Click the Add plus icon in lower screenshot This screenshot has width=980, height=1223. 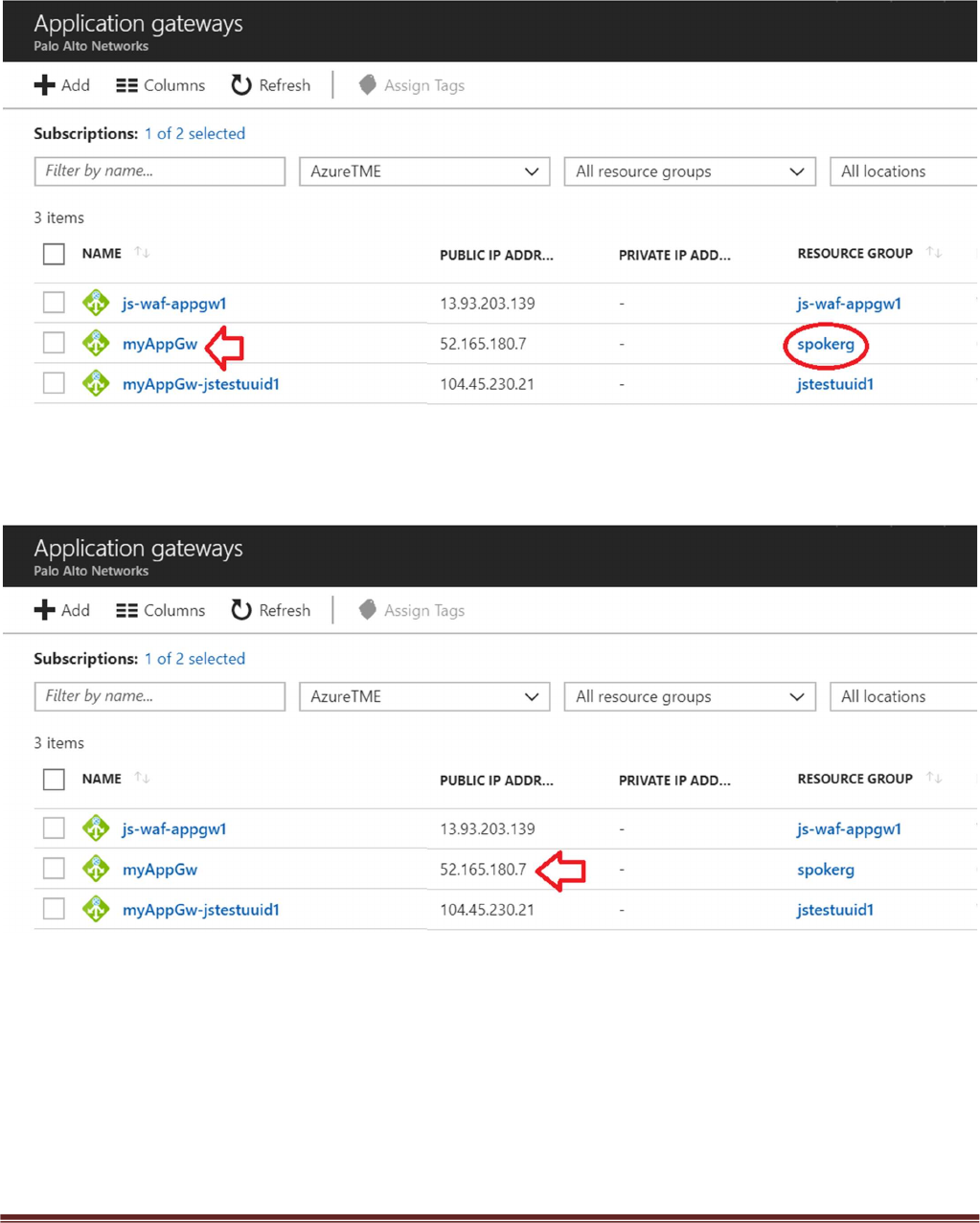44,610
